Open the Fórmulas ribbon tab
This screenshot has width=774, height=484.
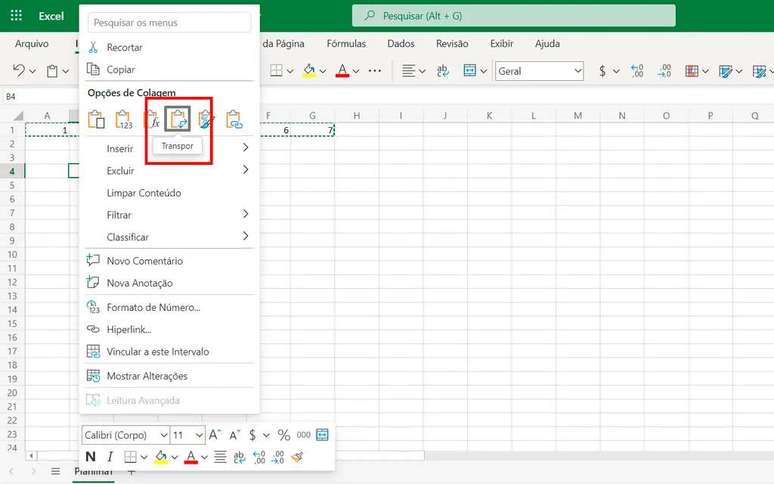coord(345,44)
